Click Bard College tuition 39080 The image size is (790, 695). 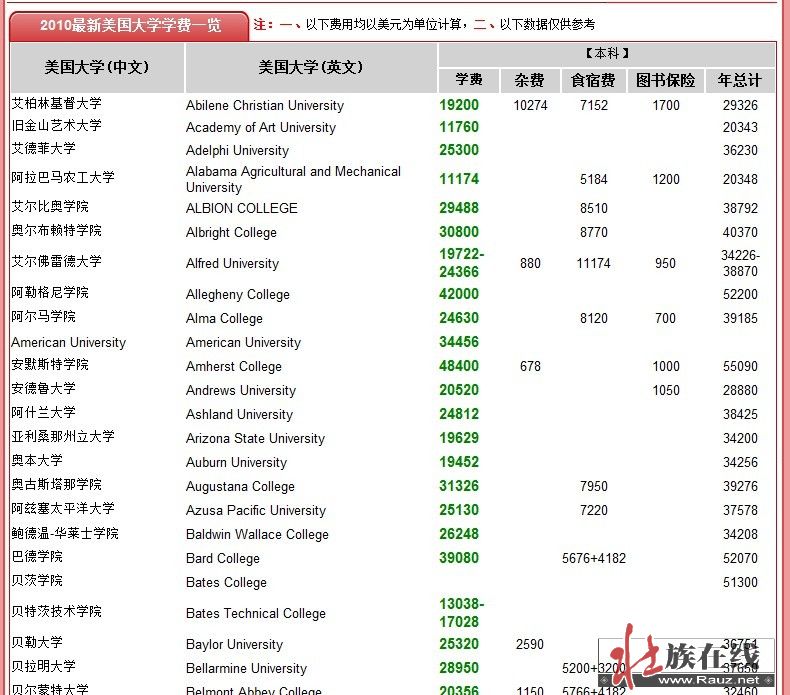coord(459,558)
